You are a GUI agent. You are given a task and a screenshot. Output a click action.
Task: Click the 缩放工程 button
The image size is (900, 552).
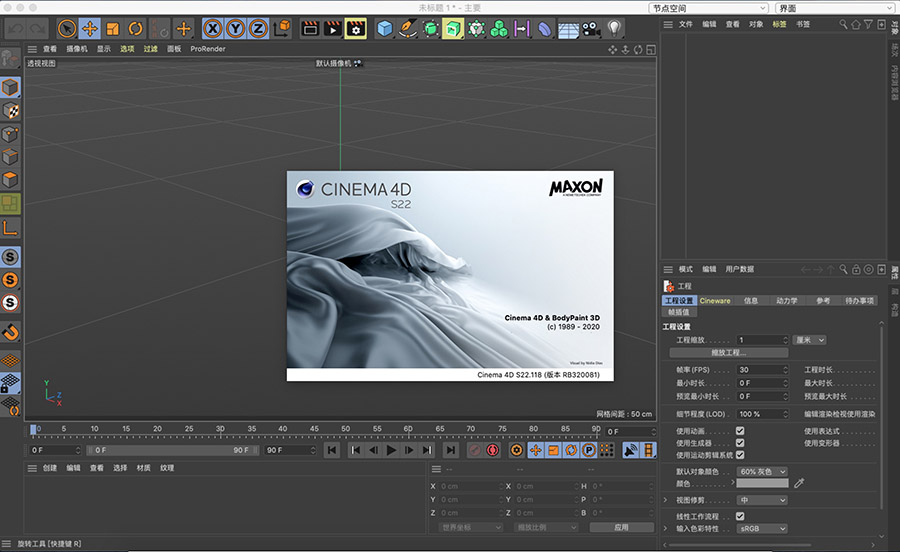tap(728, 352)
